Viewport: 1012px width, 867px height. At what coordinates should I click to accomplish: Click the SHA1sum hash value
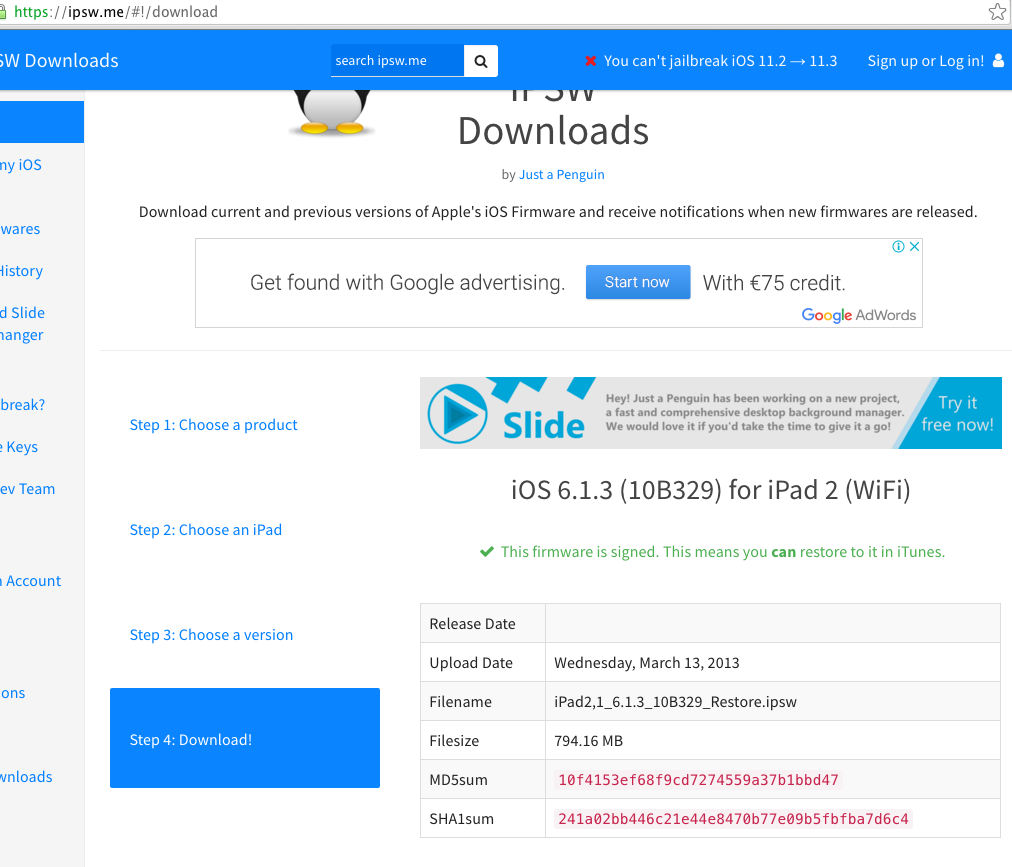point(733,819)
